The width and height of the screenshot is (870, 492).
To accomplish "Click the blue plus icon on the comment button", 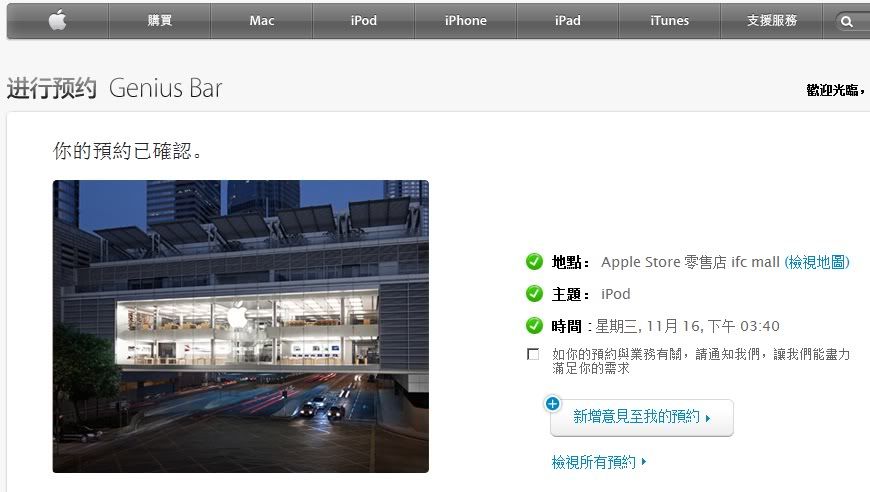I will tap(553, 404).
